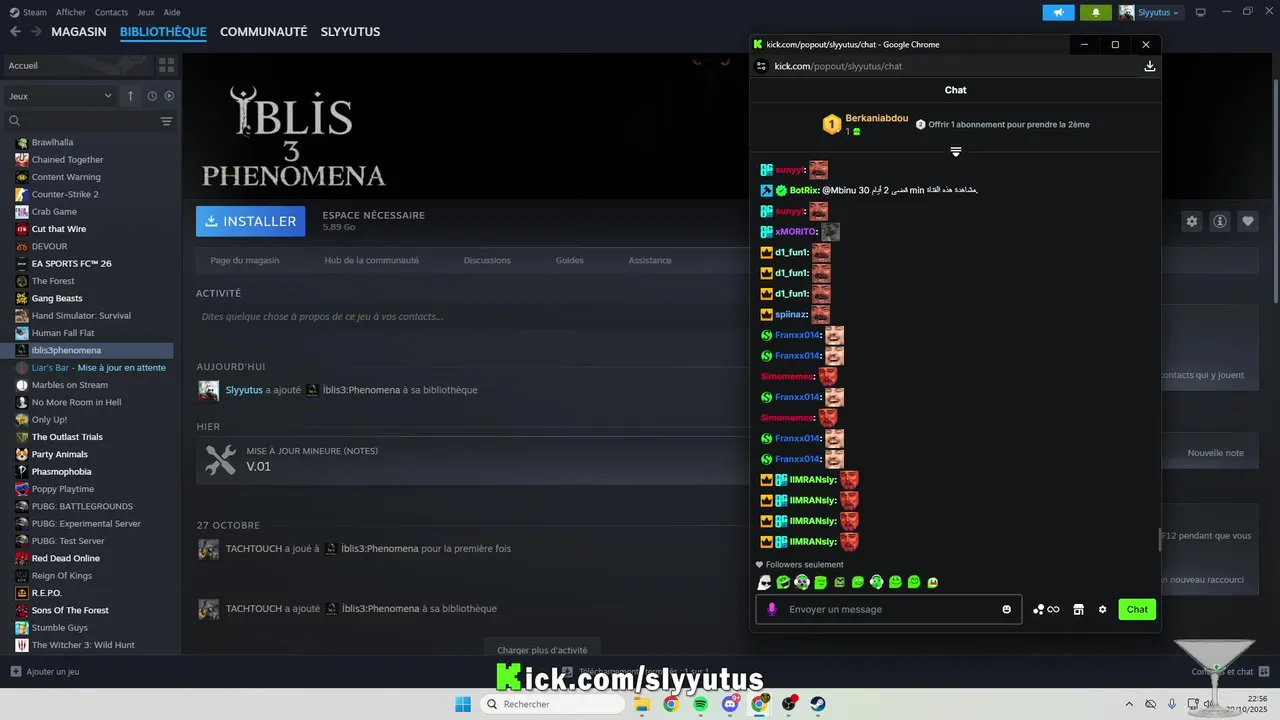Screen dimensions: 1280x720
Task: Open Windows Start menu
Action: 463,704
